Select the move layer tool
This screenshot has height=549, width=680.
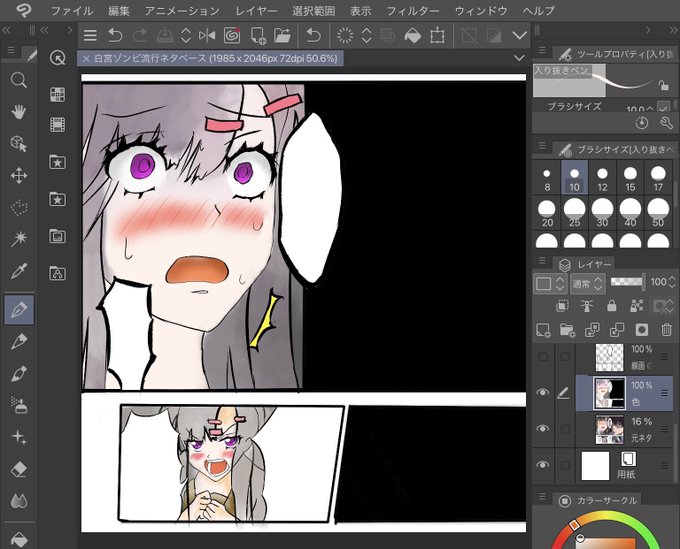point(19,176)
